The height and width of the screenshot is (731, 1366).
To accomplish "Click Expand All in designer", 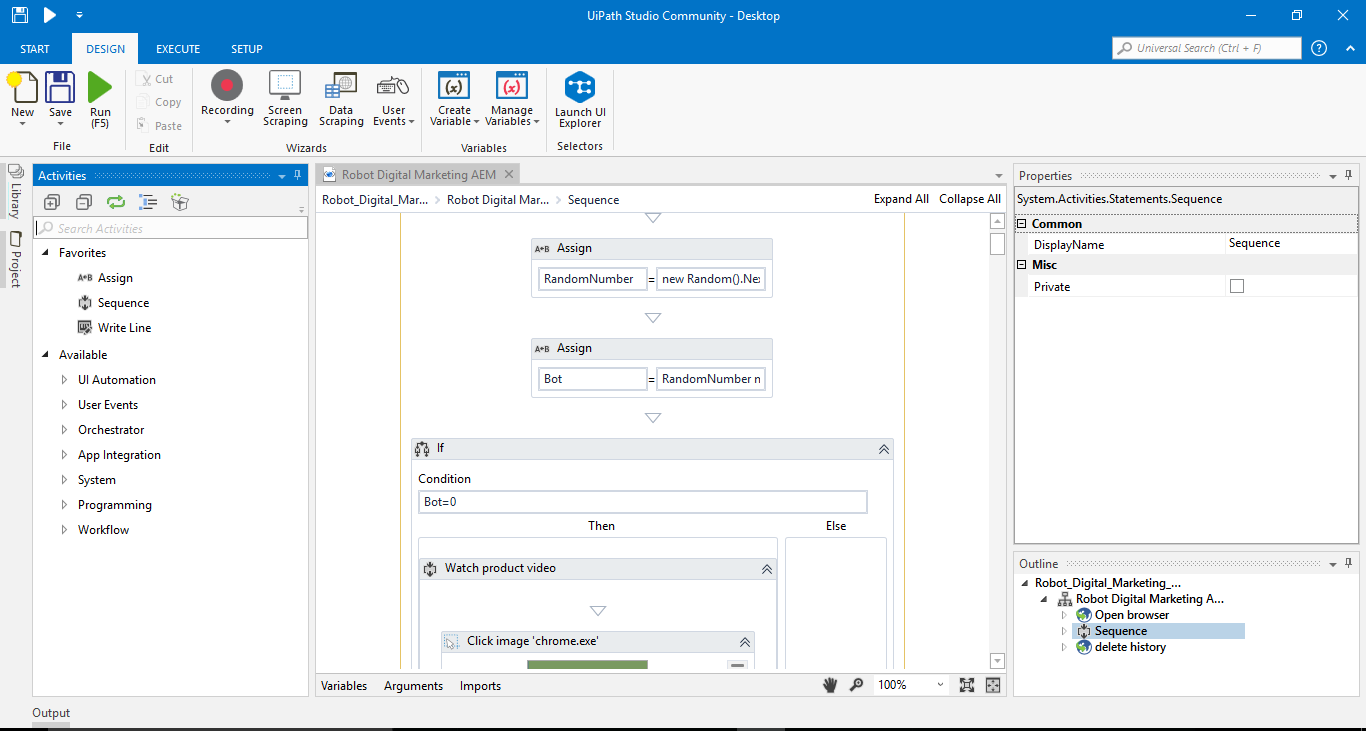I will [x=901, y=199].
